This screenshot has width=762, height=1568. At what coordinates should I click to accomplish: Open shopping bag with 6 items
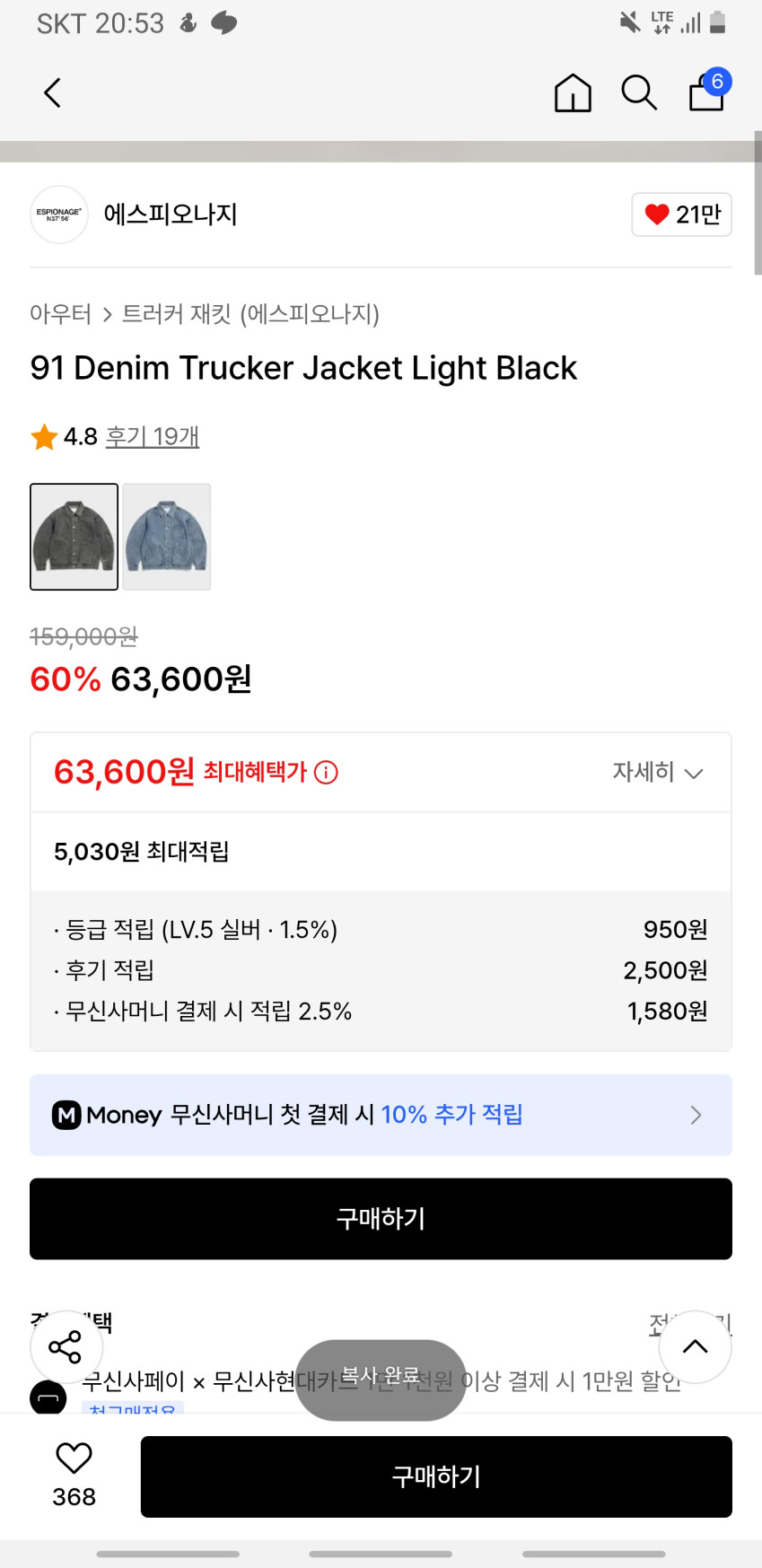click(x=707, y=92)
